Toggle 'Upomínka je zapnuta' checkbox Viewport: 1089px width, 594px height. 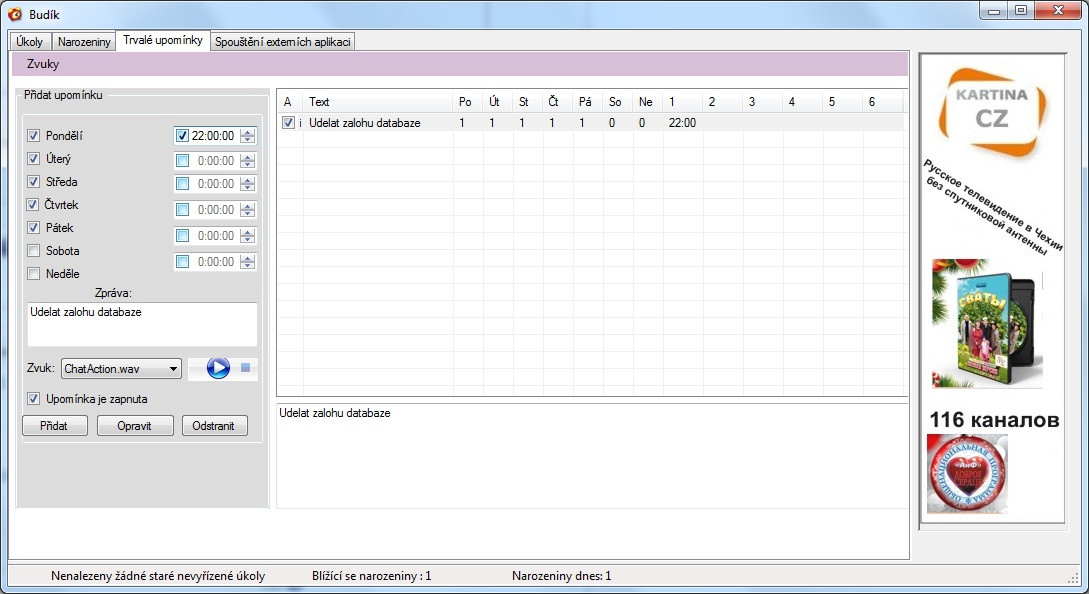pos(33,399)
